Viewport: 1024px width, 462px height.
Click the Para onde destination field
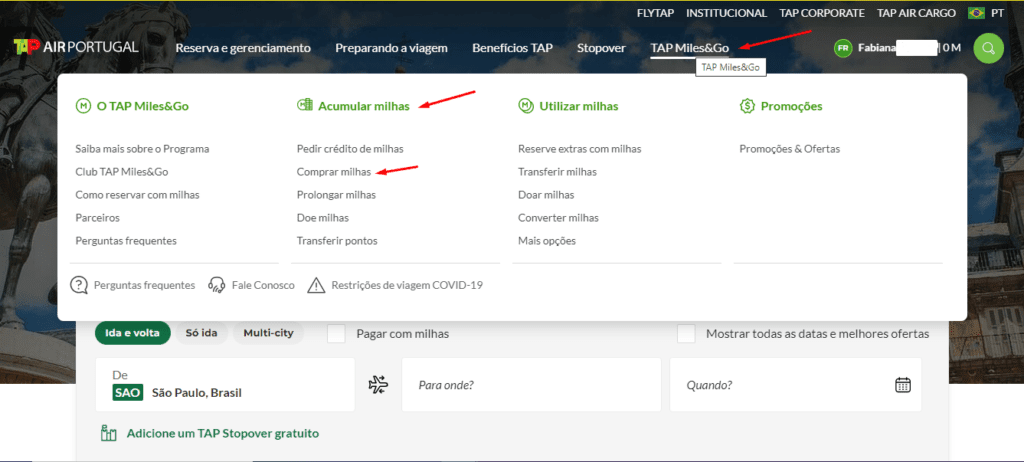pyautogui.click(x=531, y=385)
